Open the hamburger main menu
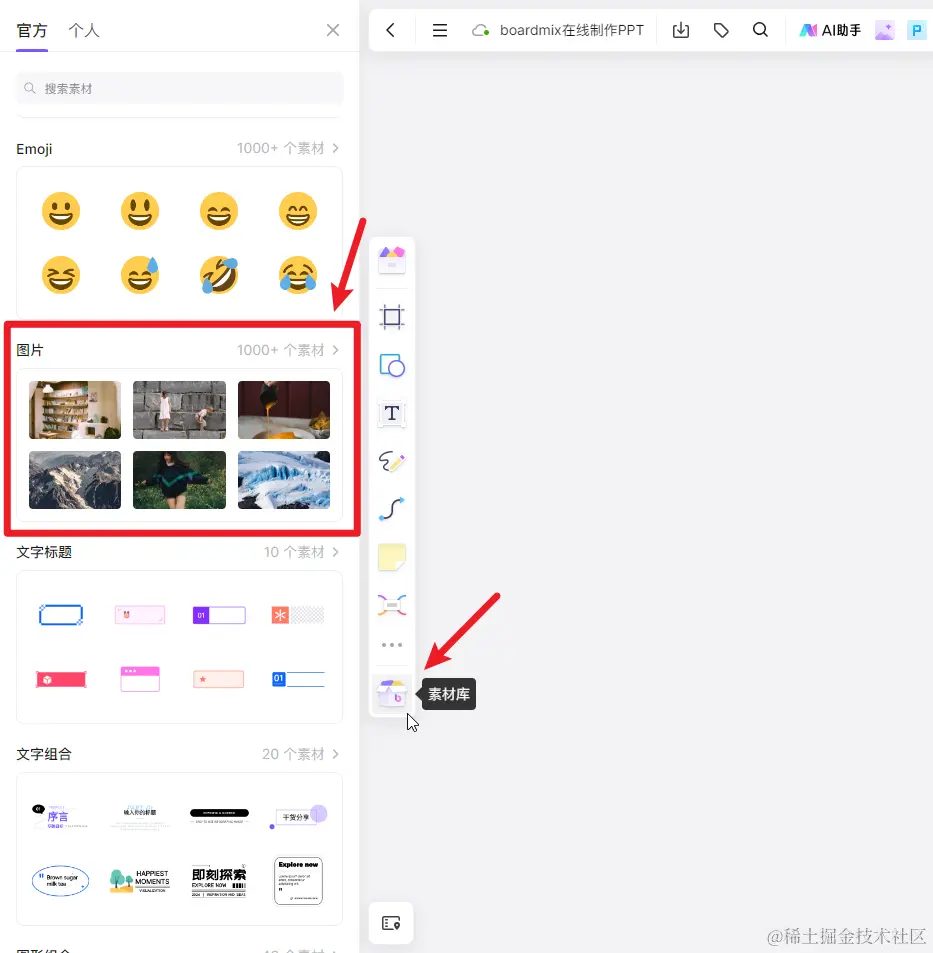This screenshot has height=953, width=933. pos(440,30)
